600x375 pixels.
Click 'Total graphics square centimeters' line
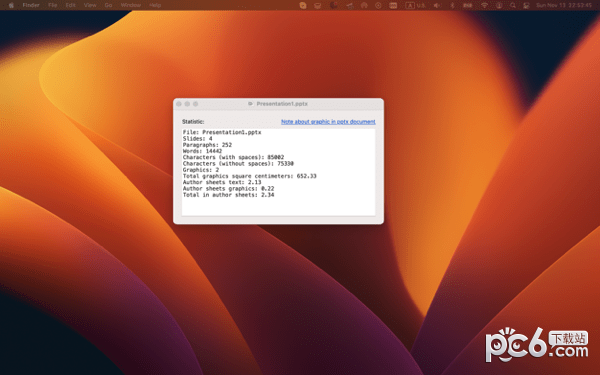pyautogui.click(x=249, y=176)
